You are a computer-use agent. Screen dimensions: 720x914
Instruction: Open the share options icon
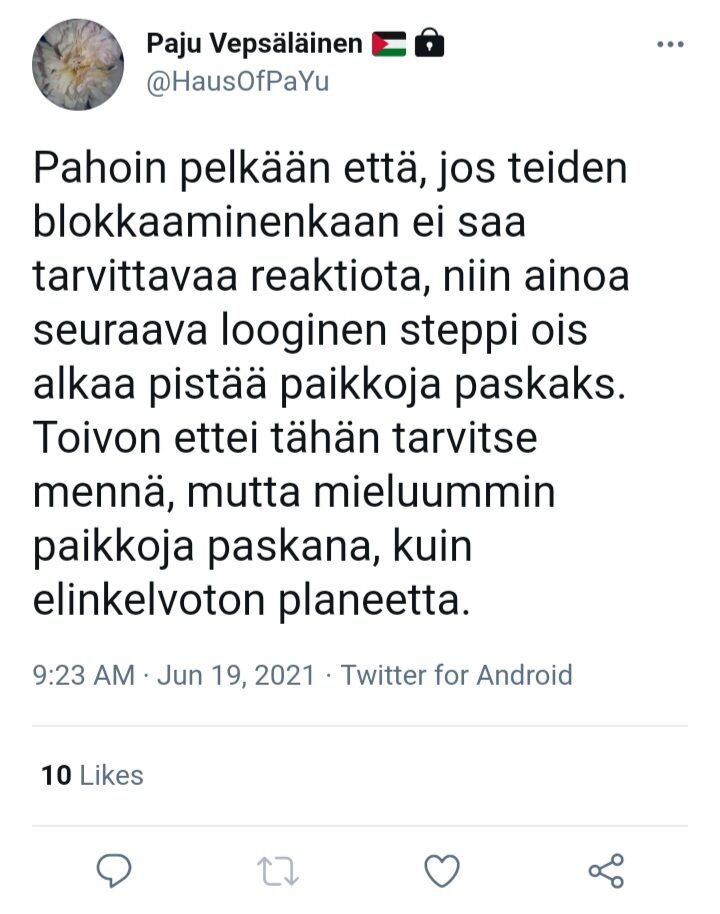point(606,870)
